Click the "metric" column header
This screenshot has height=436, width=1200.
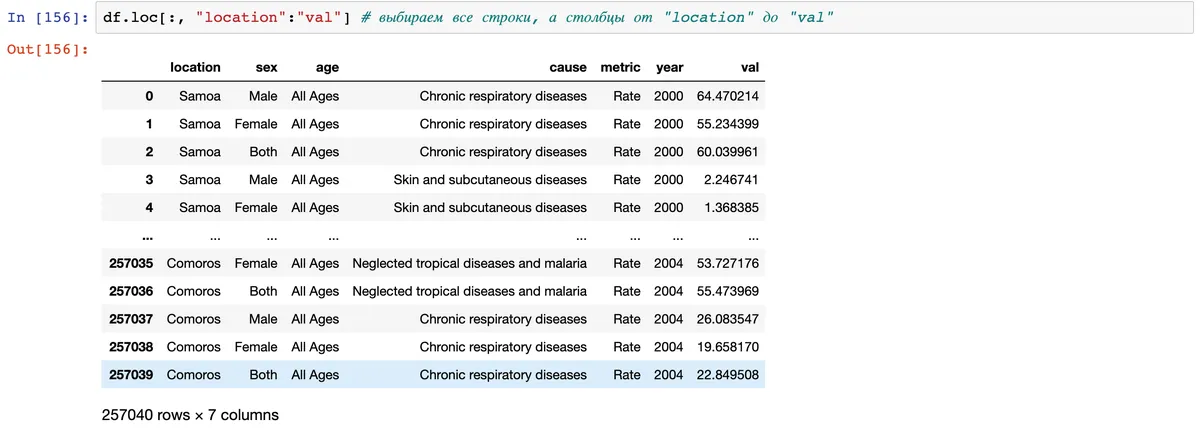[x=620, y=68]
